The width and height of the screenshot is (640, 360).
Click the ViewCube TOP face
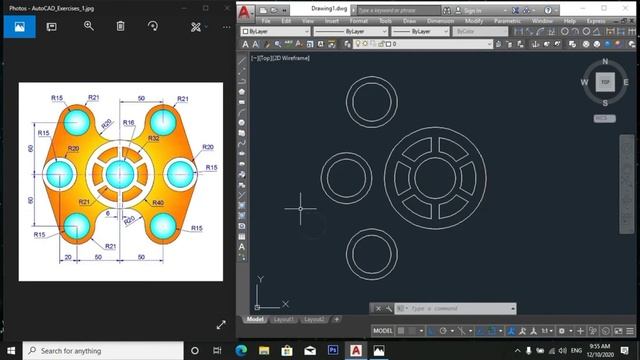pyautogui.click(x=605, y=82)
